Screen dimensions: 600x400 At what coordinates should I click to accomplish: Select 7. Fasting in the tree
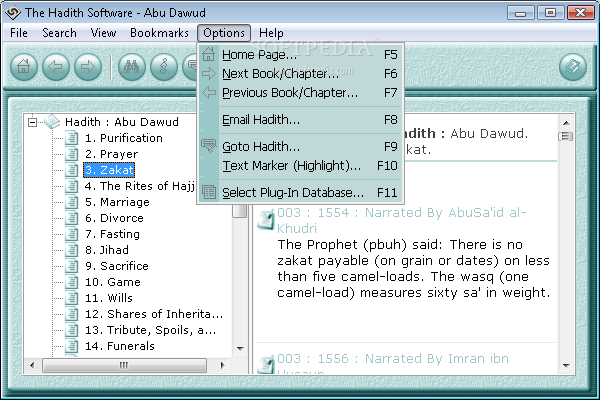click(x=112, y=234)
